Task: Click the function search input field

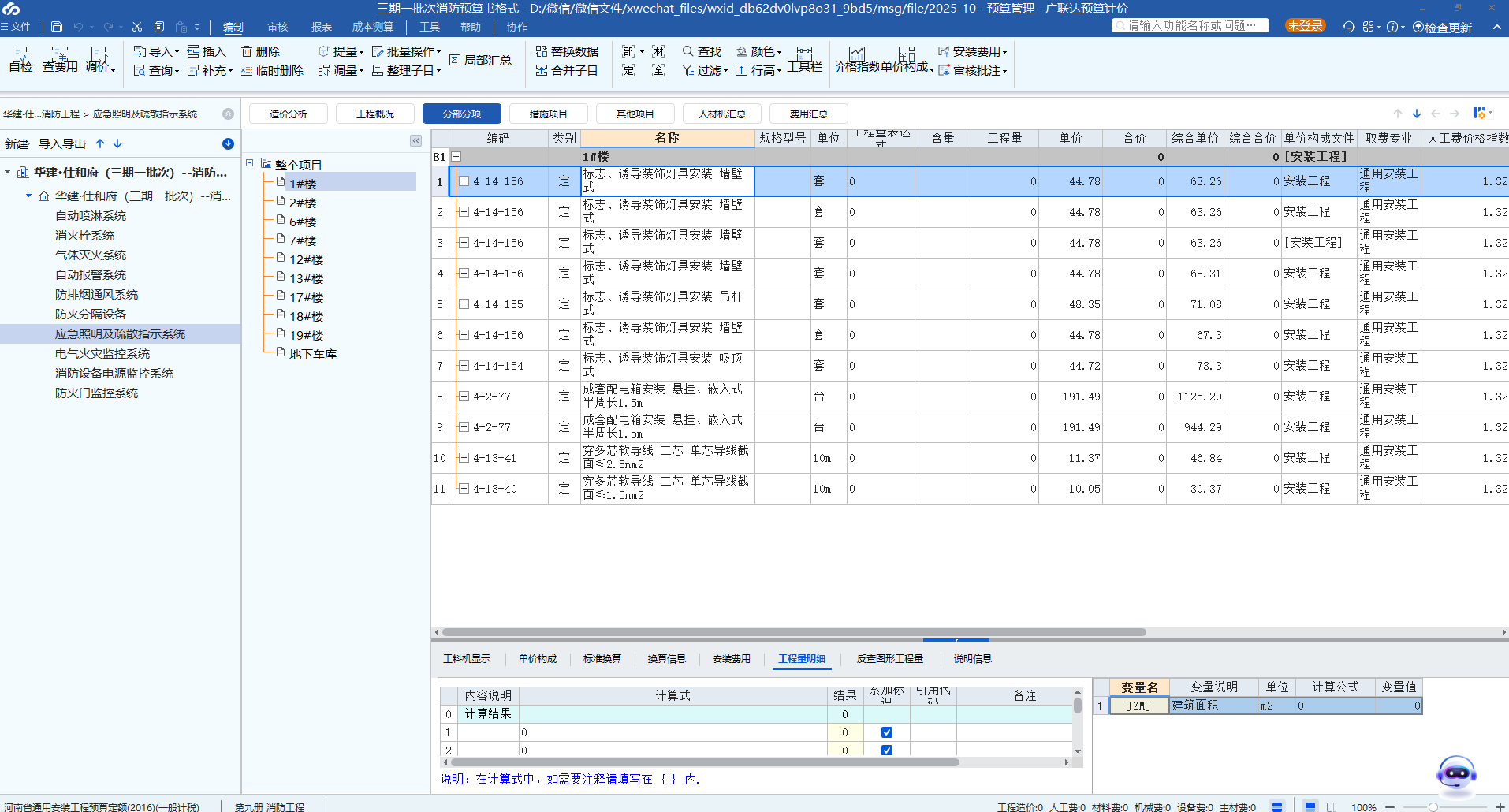Action: click(x=1190, y=24)
